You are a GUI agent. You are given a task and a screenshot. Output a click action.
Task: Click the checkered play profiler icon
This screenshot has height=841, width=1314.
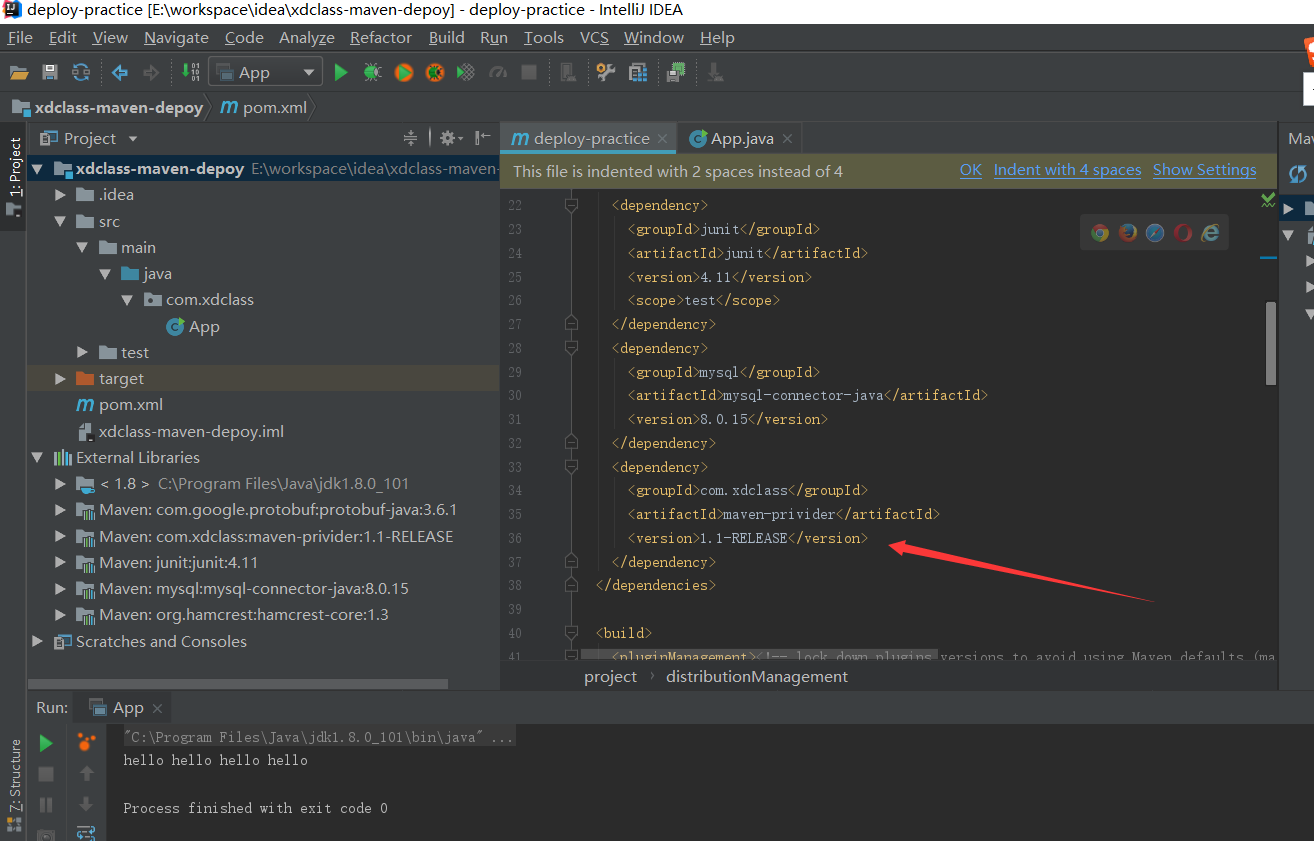(x=466, y=72)
